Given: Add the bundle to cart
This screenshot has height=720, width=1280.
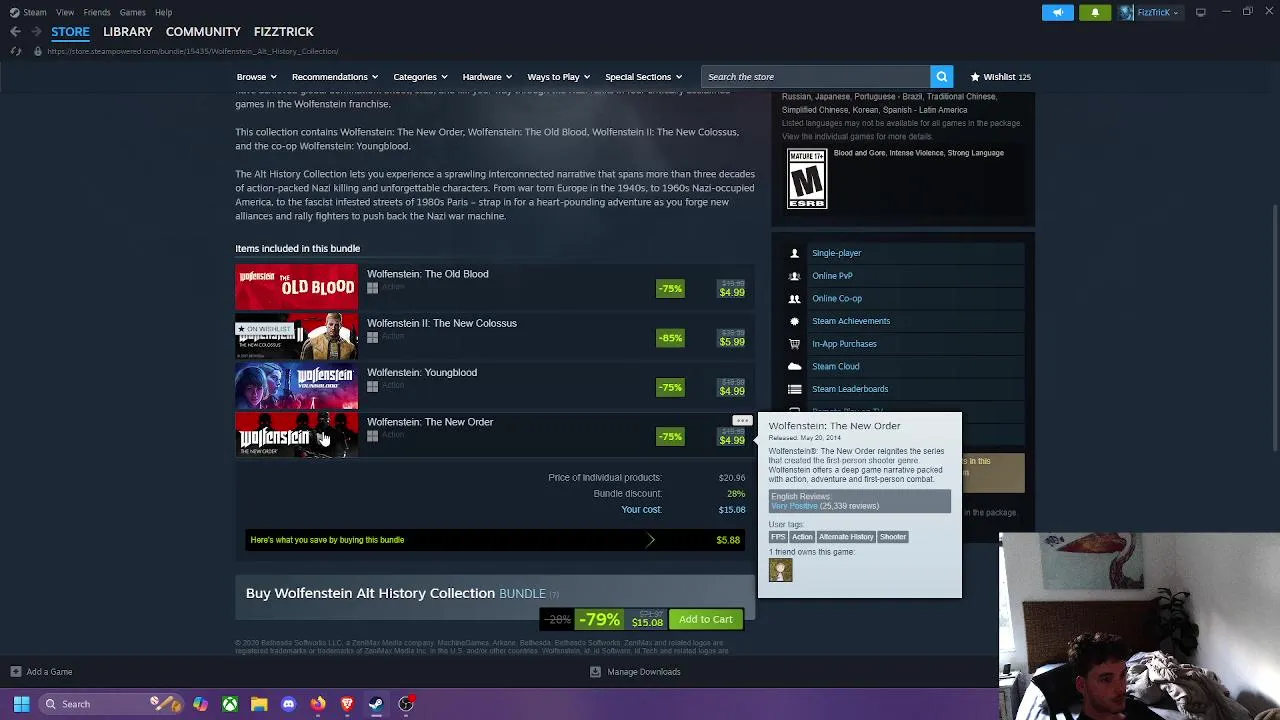Looking at the screenshot, I should [706, 619].
